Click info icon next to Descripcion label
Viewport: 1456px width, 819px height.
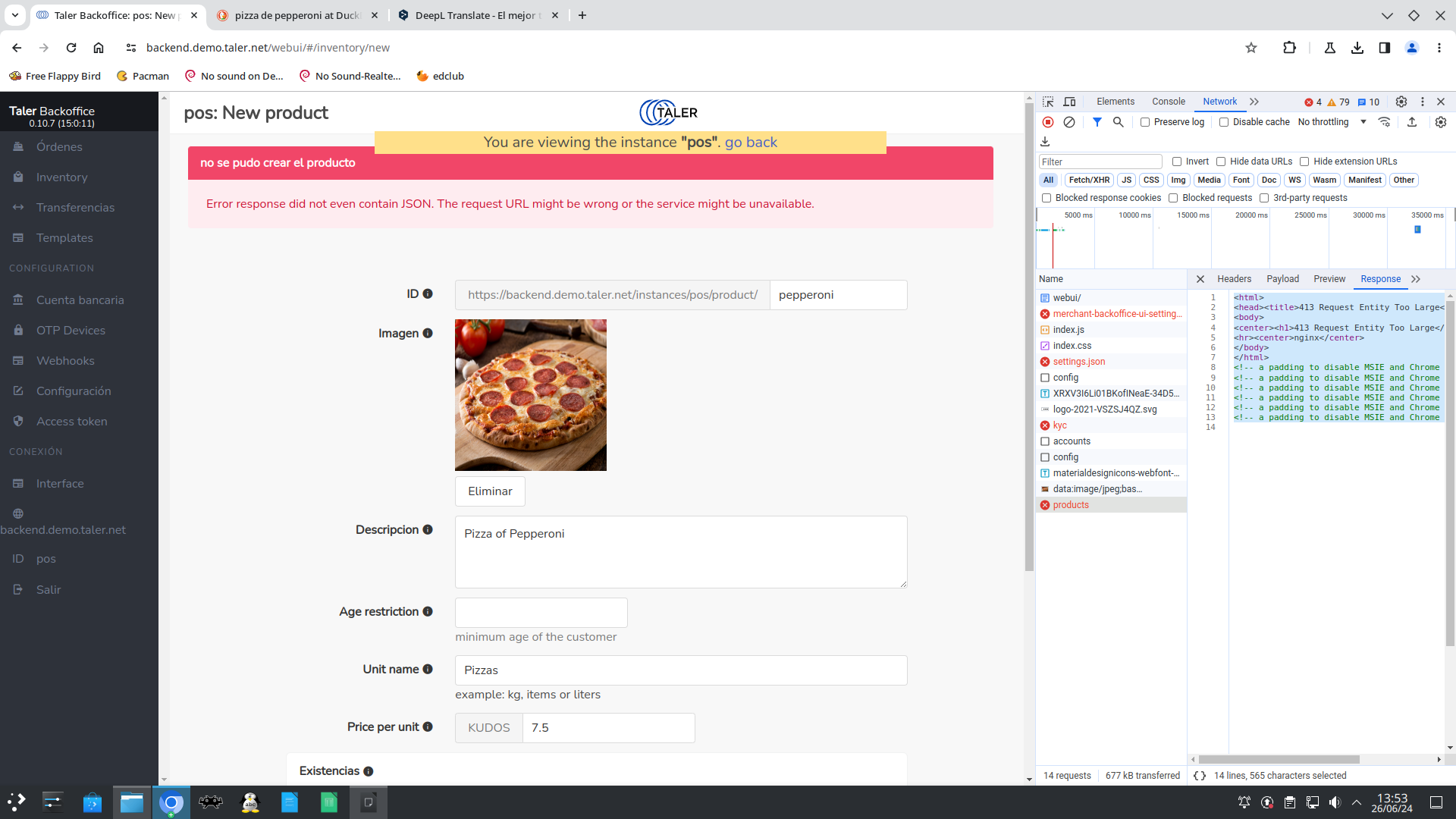[428, 530]
